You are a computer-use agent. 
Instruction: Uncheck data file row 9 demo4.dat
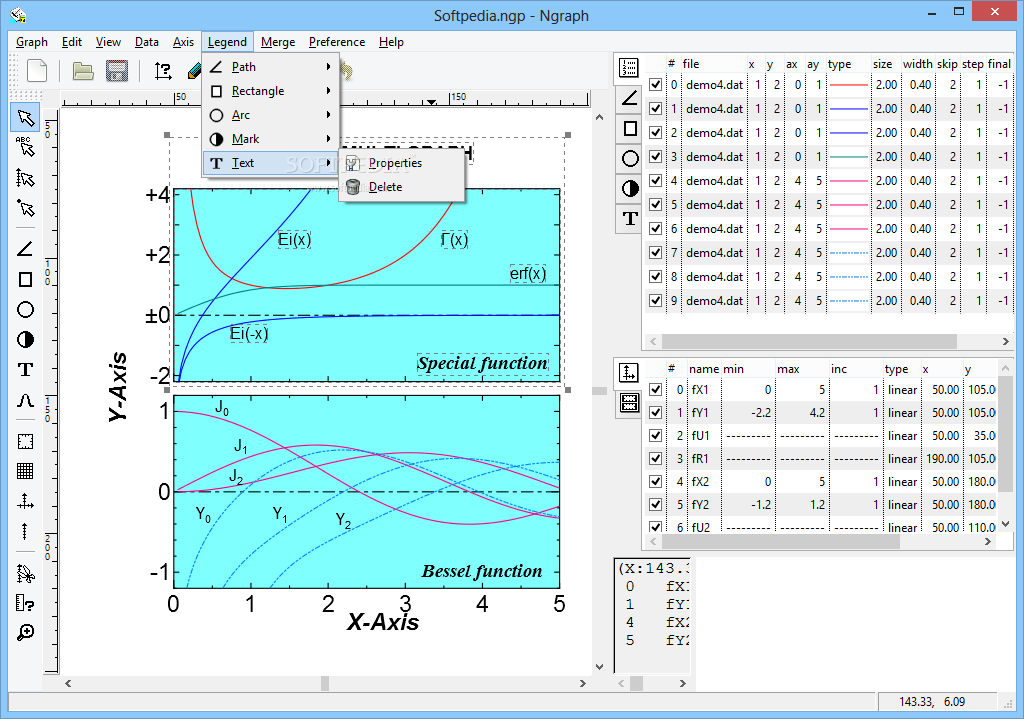(x=655, y=300)
